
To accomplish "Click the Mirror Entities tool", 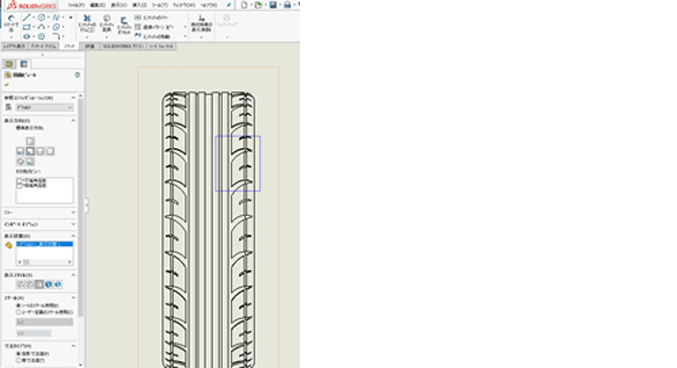I will tap(151, 17).
